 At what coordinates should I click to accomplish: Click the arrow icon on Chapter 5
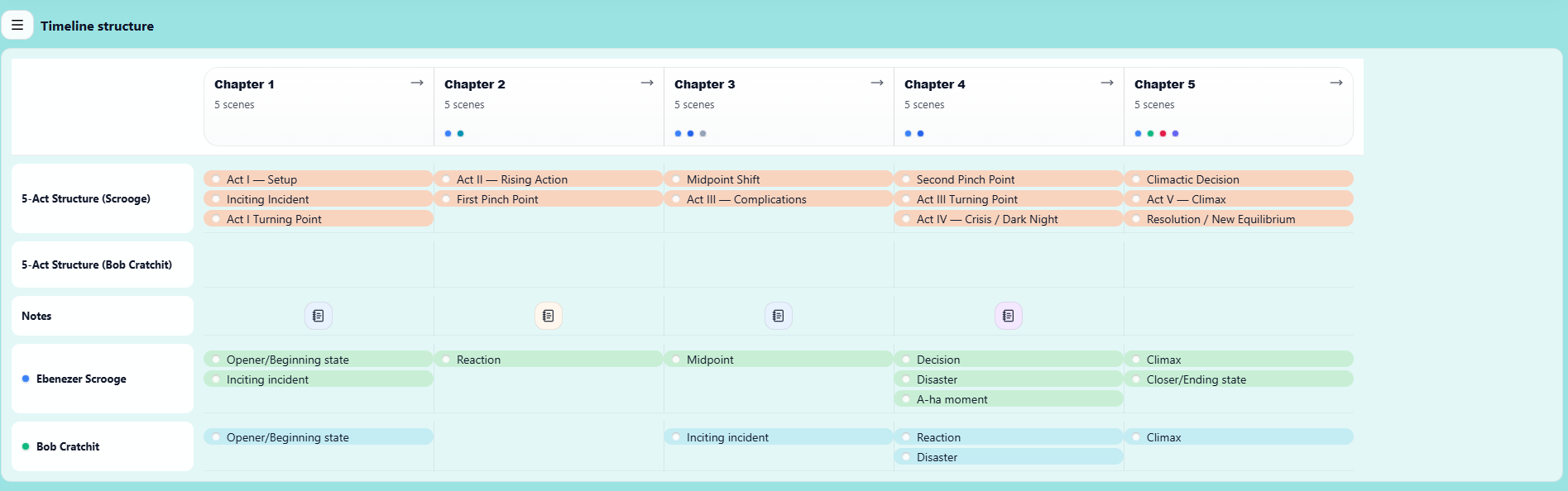[1336, 83]
